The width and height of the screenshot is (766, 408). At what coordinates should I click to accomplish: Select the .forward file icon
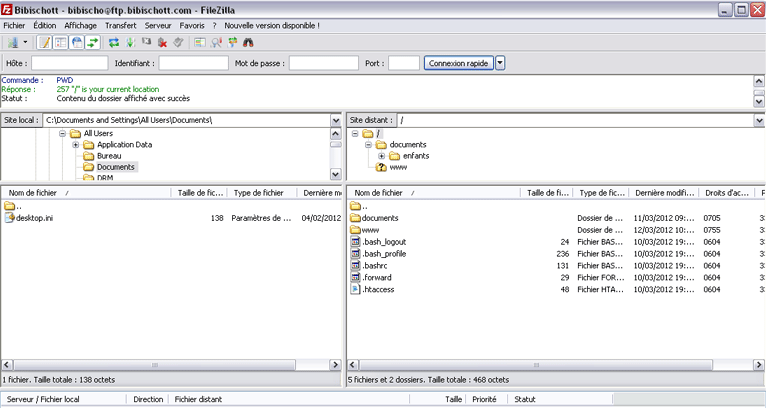tap(355, 278)
